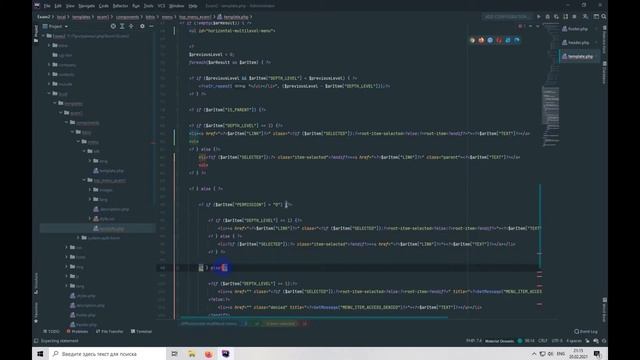
Task: Open preview in the Edge browser icon
Action: coord(517,40)
